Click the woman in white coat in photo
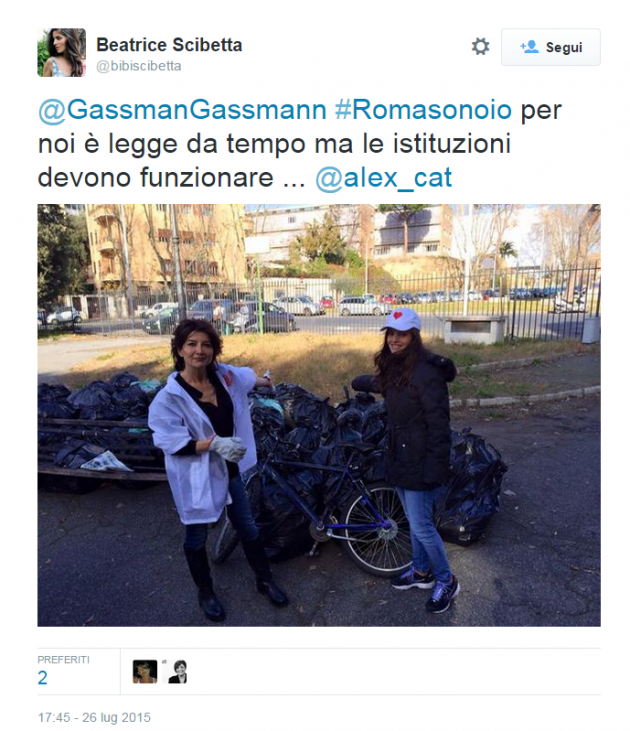Image resolution: width=630 pixels, height=731 pixels. 212,466
